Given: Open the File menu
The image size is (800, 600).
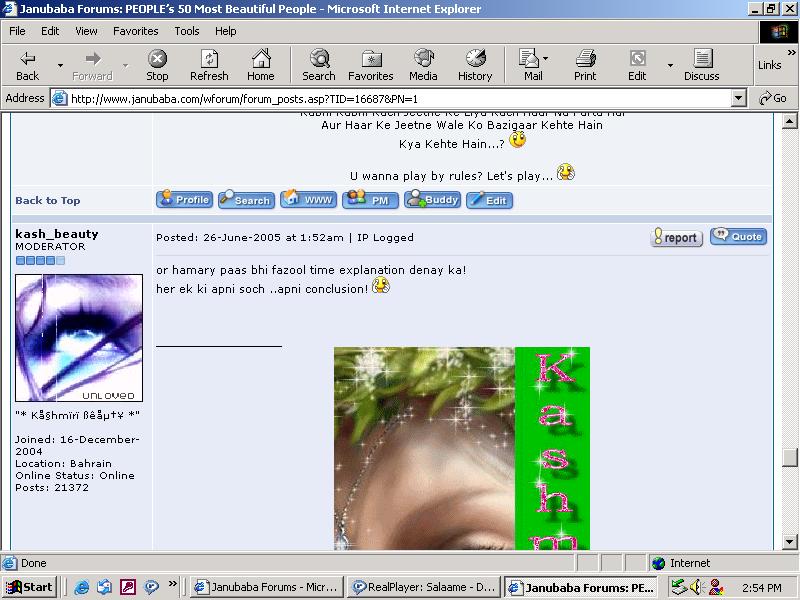Looking at the screenshot, I should (17, 31).
